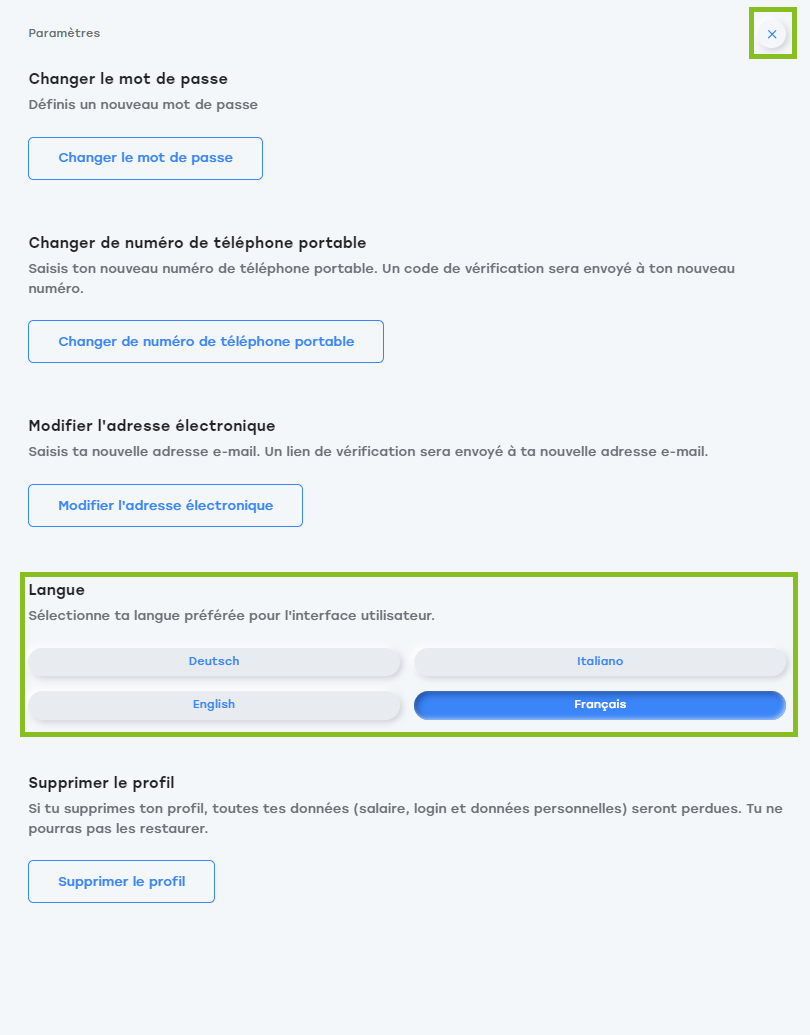Click the blue-outlined Supprimer le profil button

[121, 881]
